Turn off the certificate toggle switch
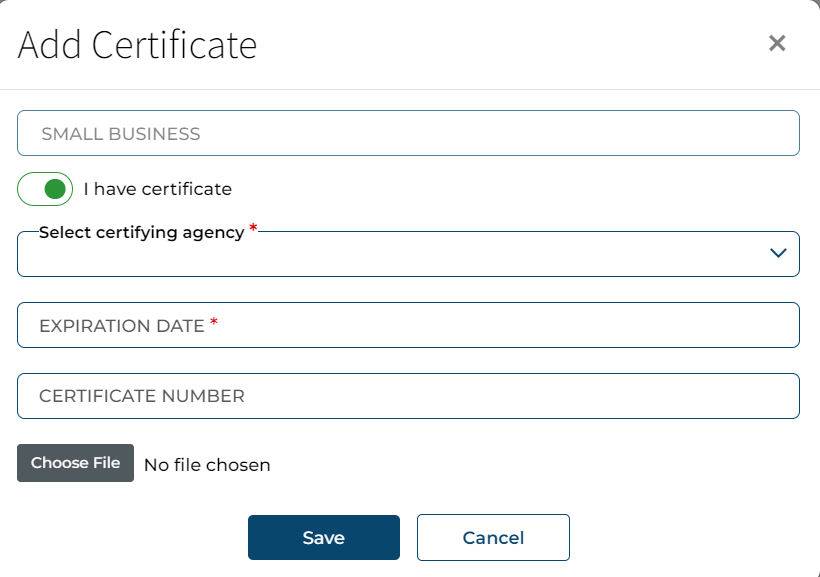820x577 pixels. [x=45, y=188]
